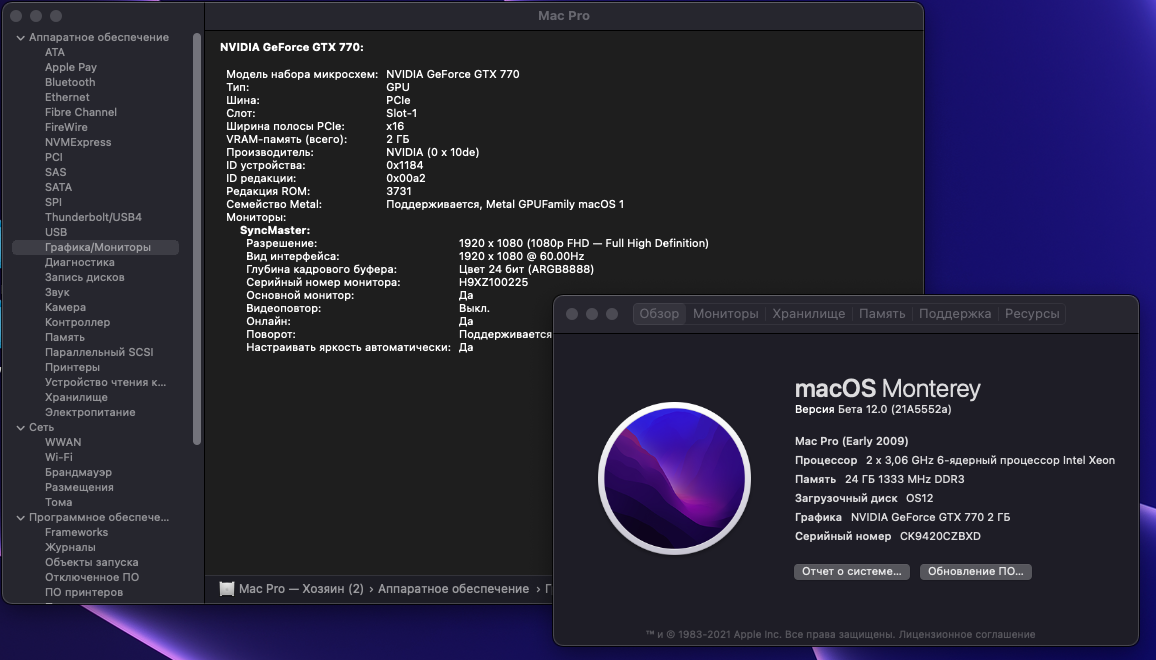
Task: Select USB in the sidebar
Action: pyautogui.click(x=56, y=232)
